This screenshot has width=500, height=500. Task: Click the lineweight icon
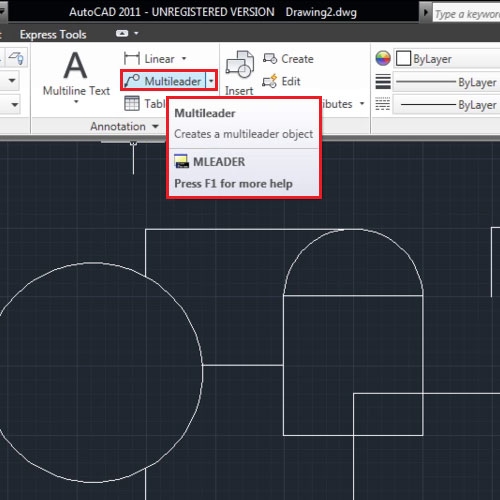pos(383,81)
